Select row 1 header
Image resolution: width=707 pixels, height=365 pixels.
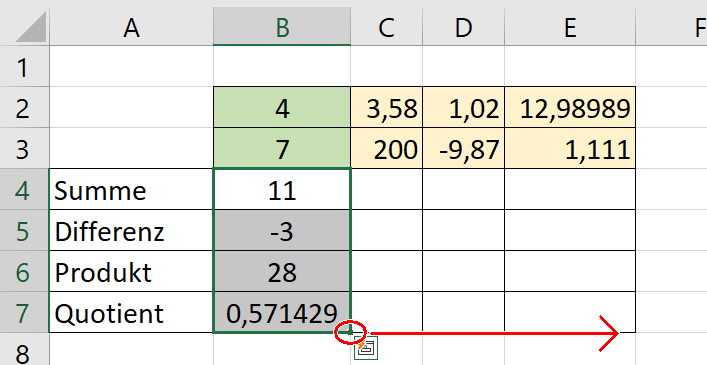point(24,66)
